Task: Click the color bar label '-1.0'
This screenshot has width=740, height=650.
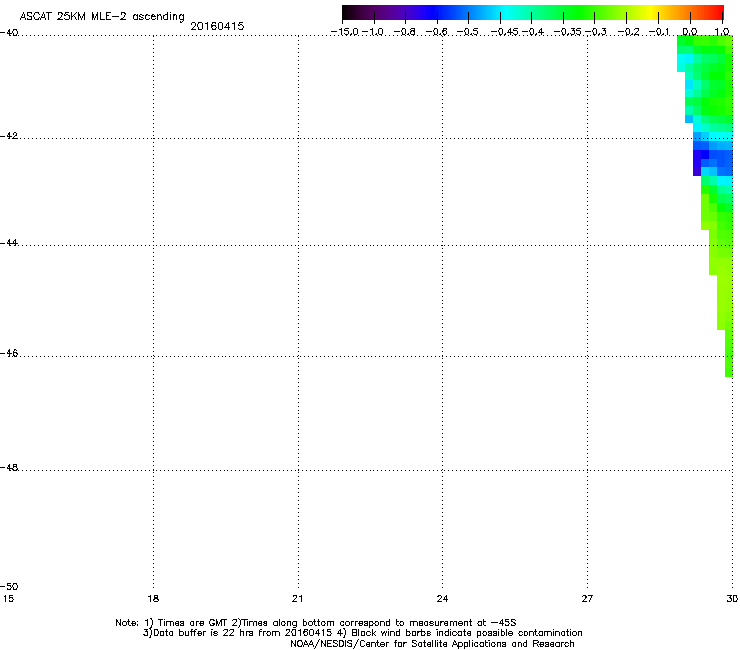Action: pyautogui.click(x=373, y=32)
